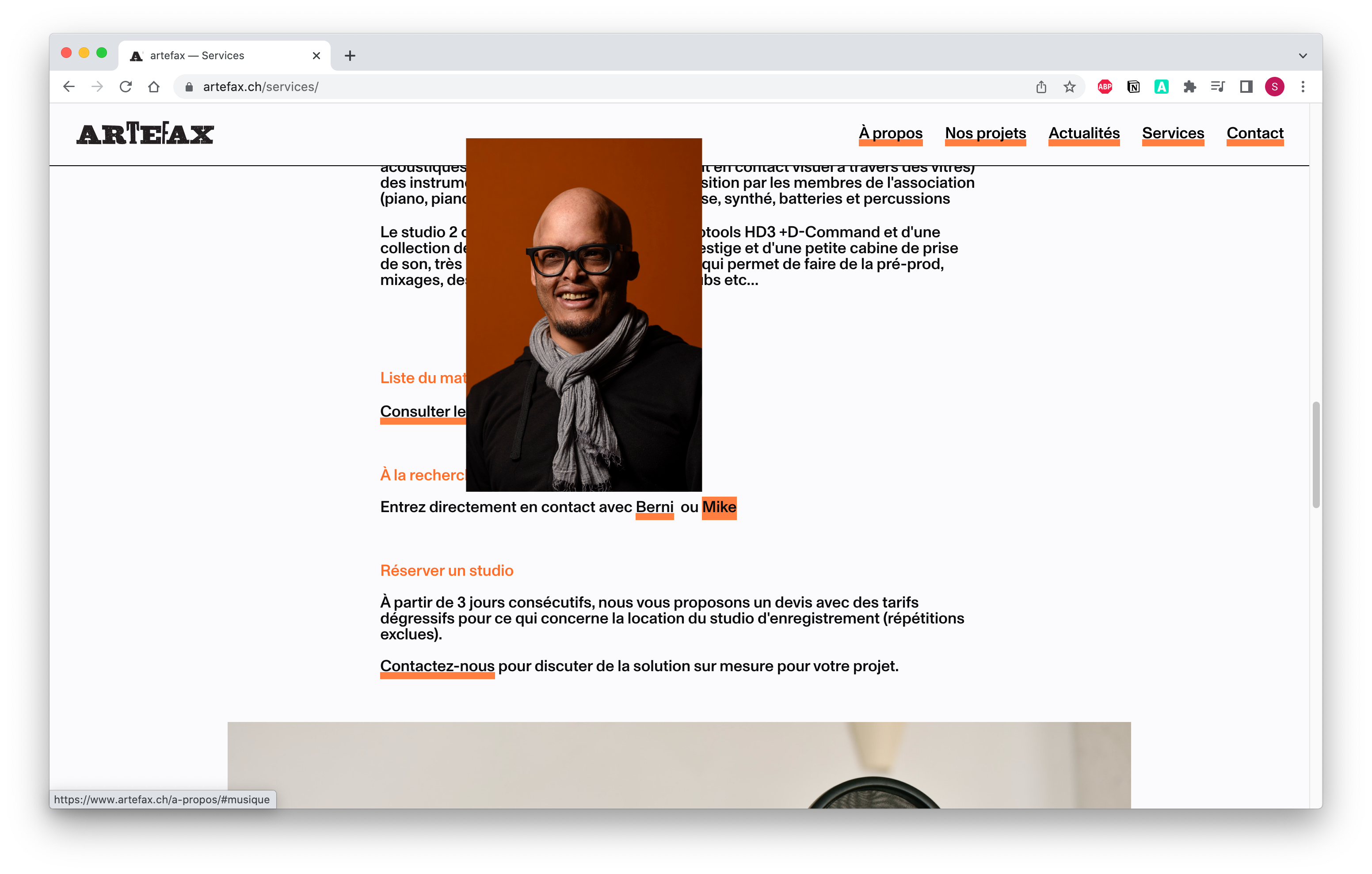
Task: Click the browser back arrow
Action: (69, 87)
